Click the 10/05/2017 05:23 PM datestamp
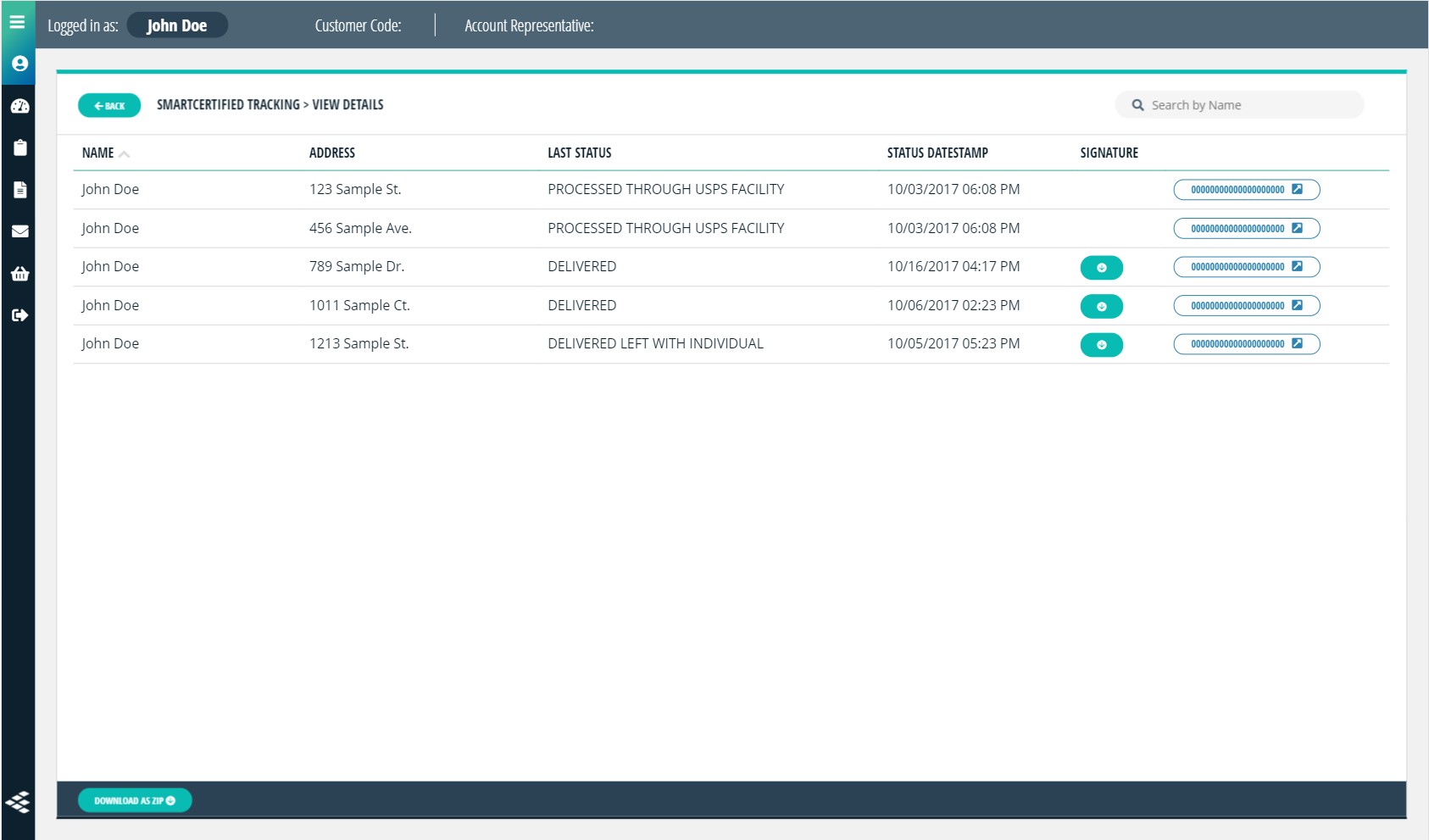This screenshot has width=1429, height=840. point(954,343)
